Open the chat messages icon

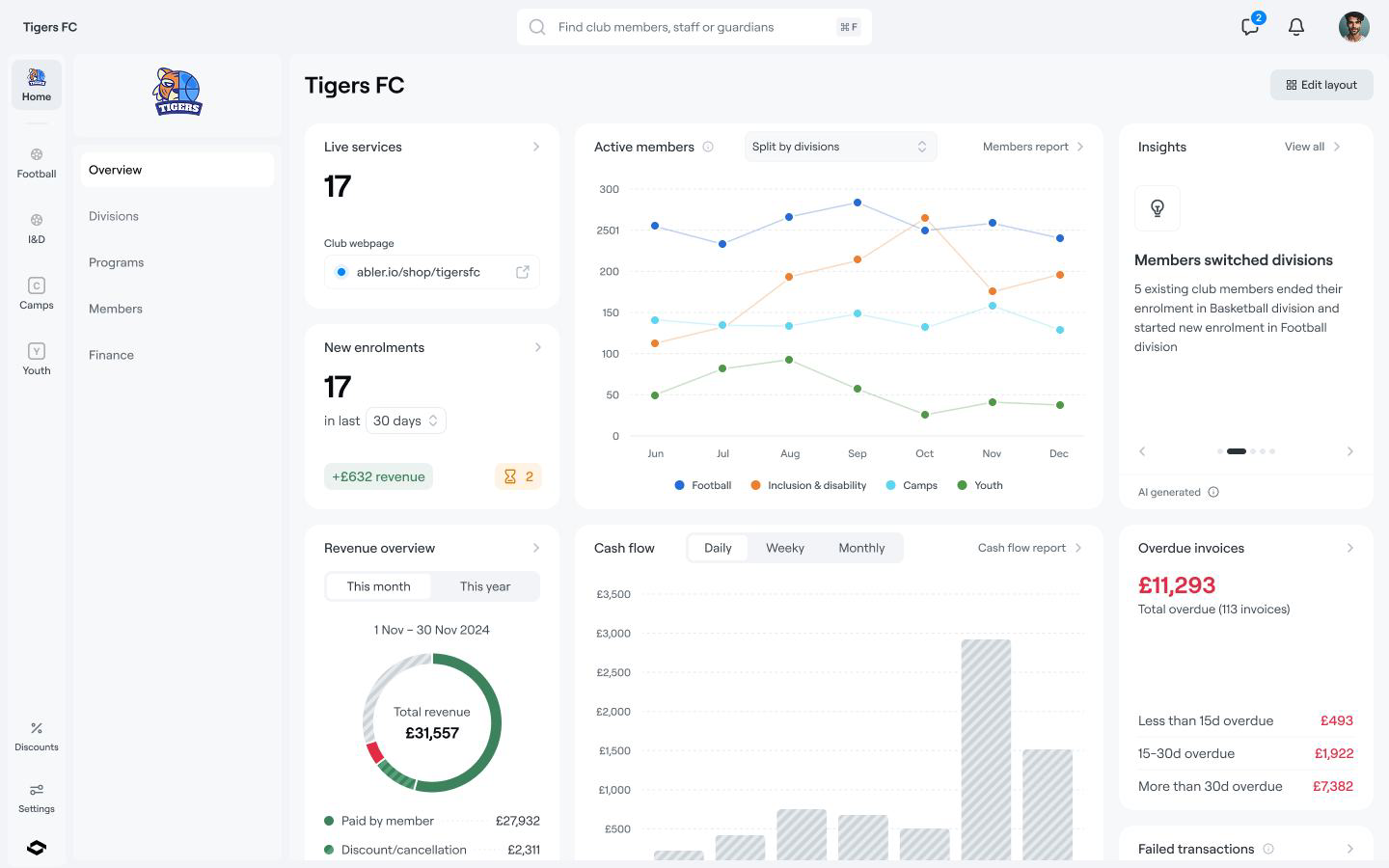click(1250, 26)
